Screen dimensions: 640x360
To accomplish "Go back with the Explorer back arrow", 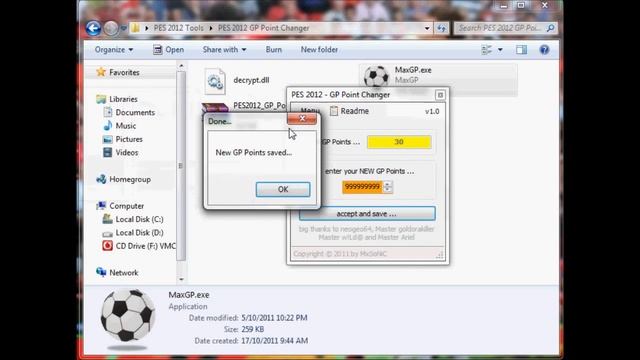I will [x=93, y=28].
